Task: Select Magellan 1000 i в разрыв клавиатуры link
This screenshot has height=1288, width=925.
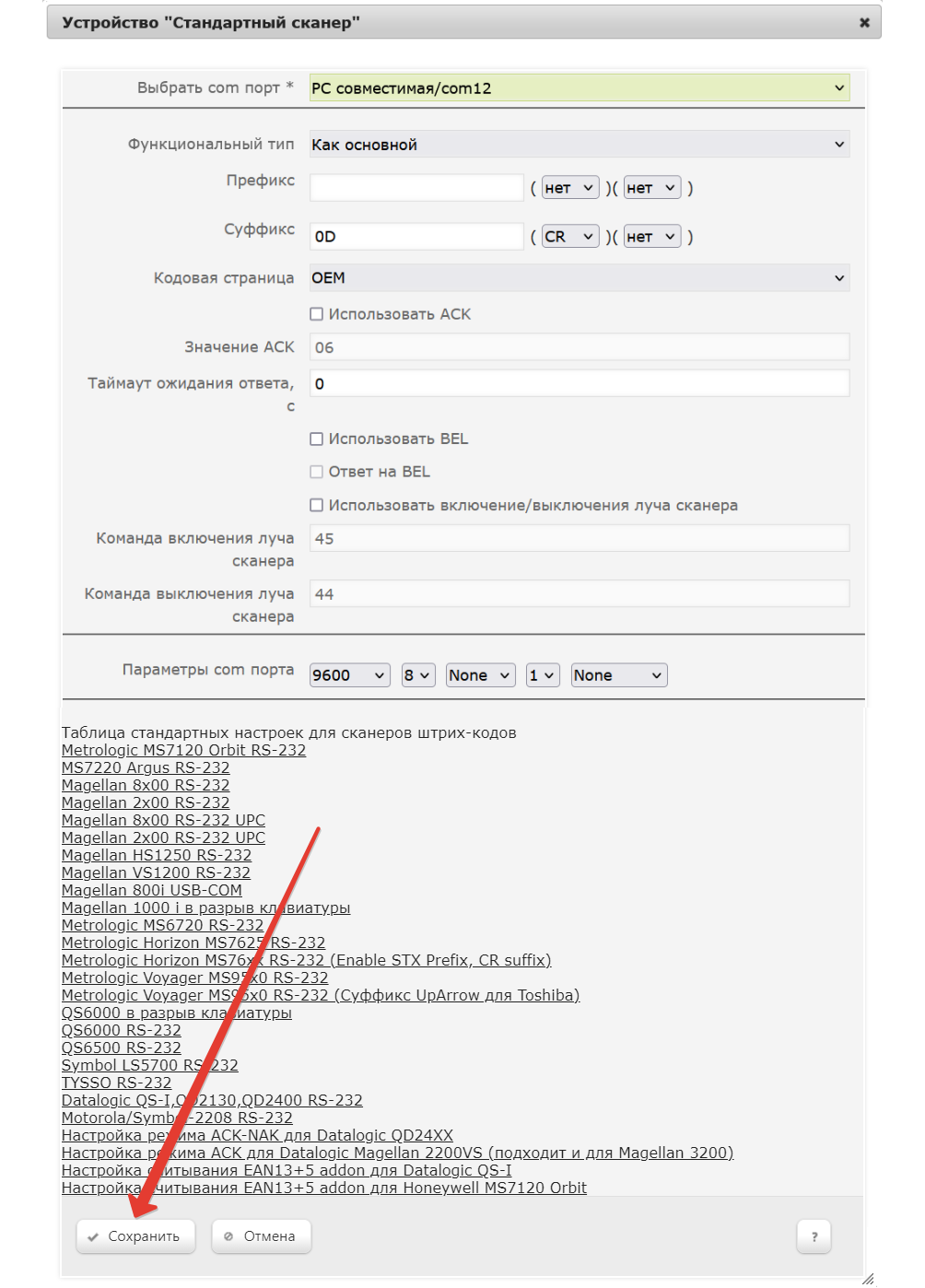Action: point(205,907)
